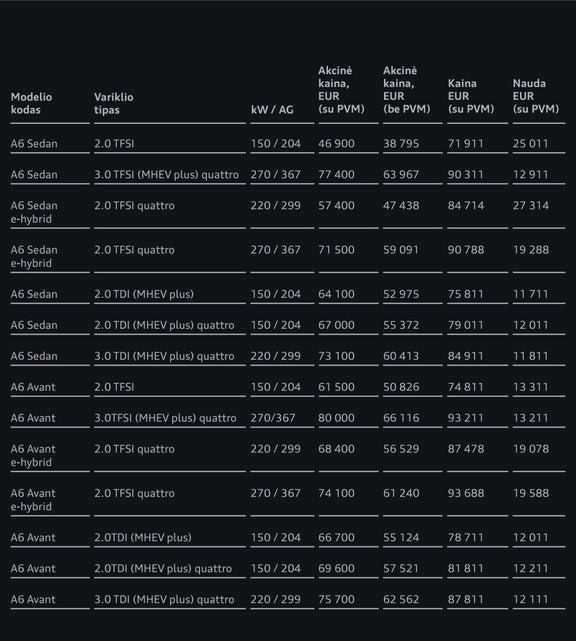The height and width of the screenshot is (641, 576).
Task: Select the 2.0TDI (MHEV plus) Avant engine
Action: (x=143, y=537)
